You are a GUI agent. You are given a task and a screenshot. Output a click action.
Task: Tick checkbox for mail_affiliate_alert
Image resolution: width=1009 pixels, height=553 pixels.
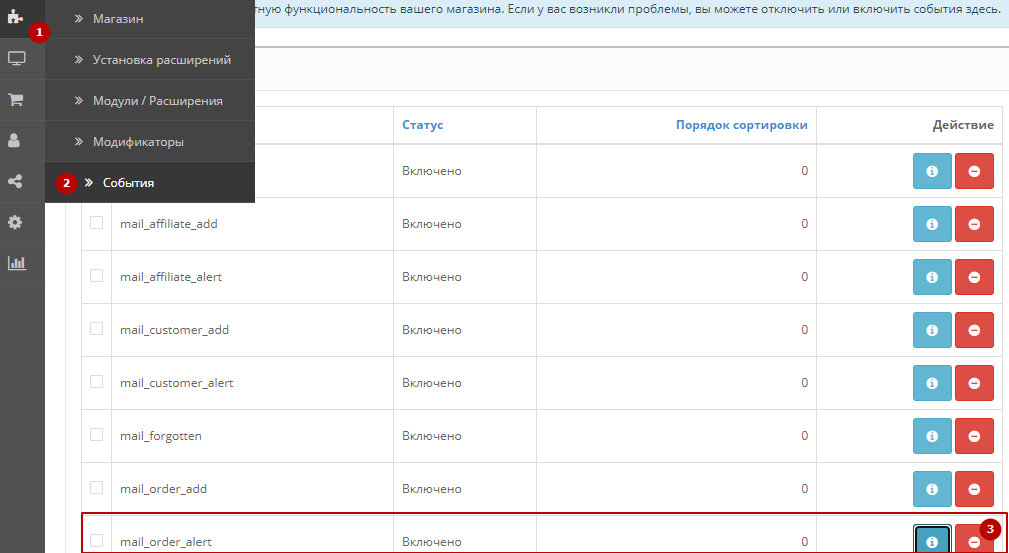tap(97, 276)
